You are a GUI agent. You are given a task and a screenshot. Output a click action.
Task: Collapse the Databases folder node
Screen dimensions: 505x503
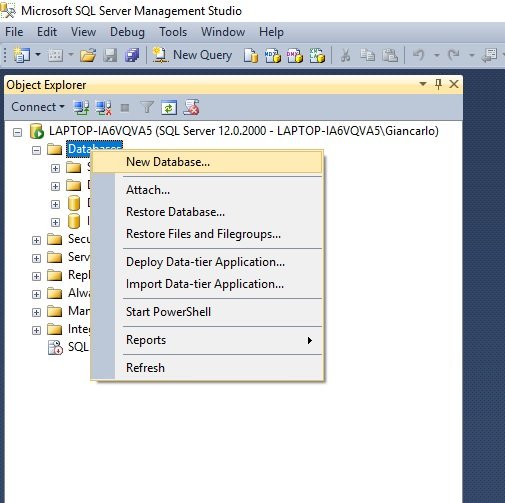pos(36,150)
